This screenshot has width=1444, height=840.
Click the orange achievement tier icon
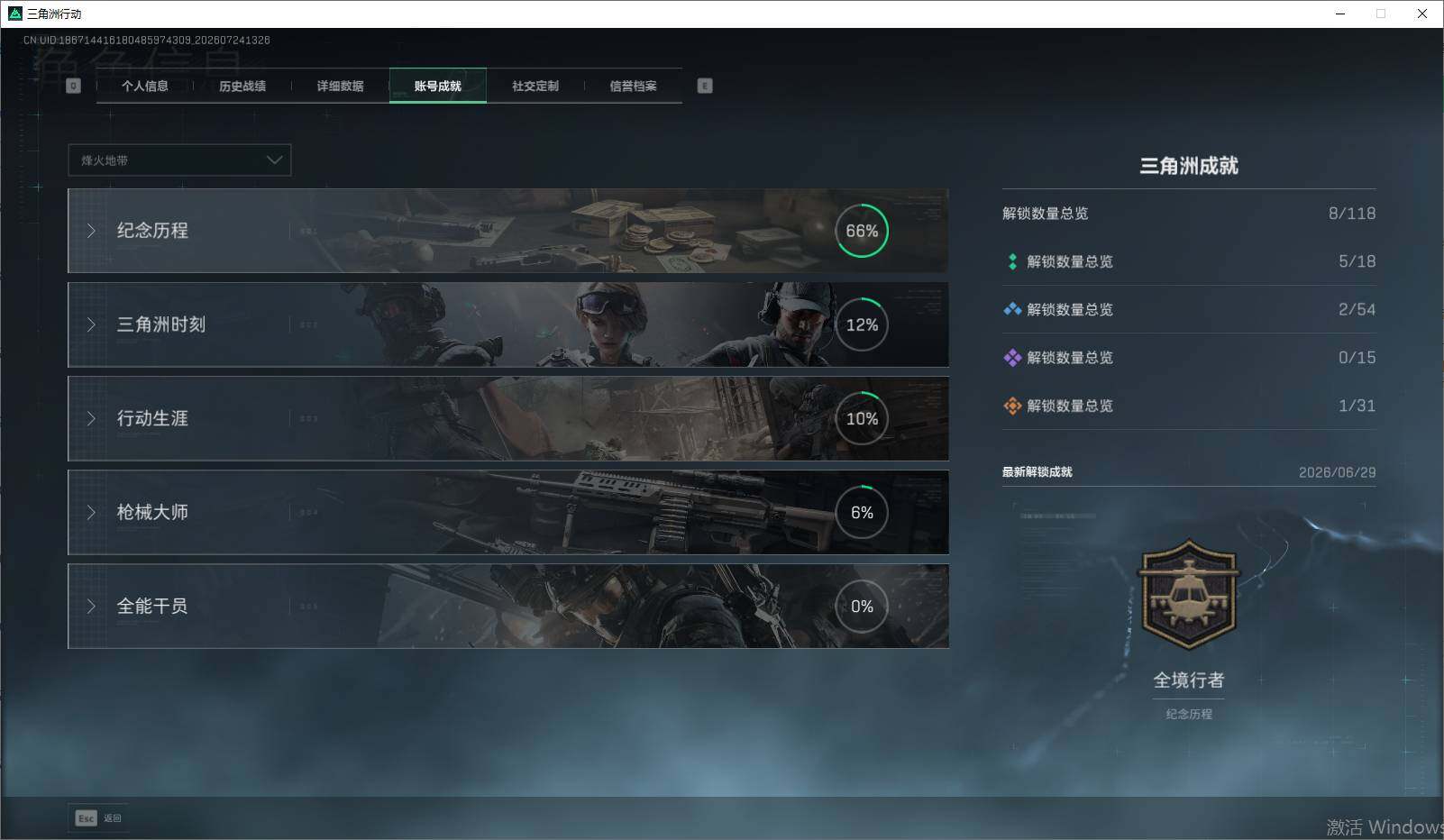click(x=1012, y=406)
